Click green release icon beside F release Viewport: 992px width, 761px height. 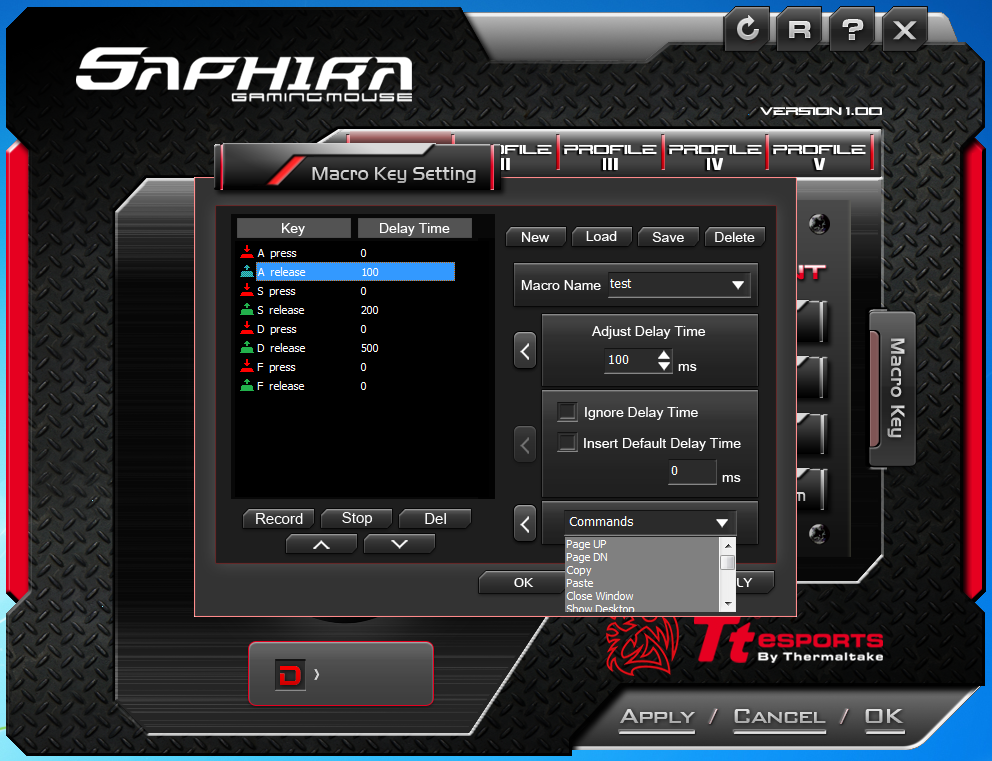click(x=247, y=385)
